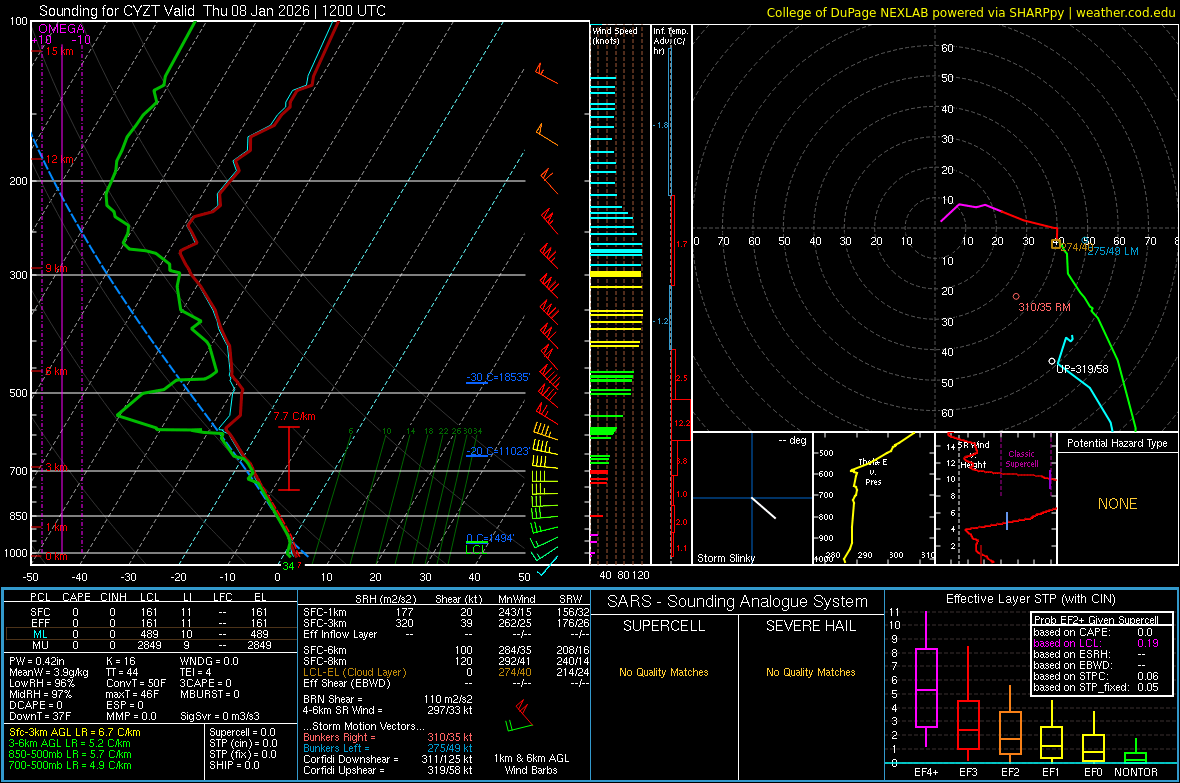
Task: Click the NONE hazard type value
Action: click(1117, 504)
